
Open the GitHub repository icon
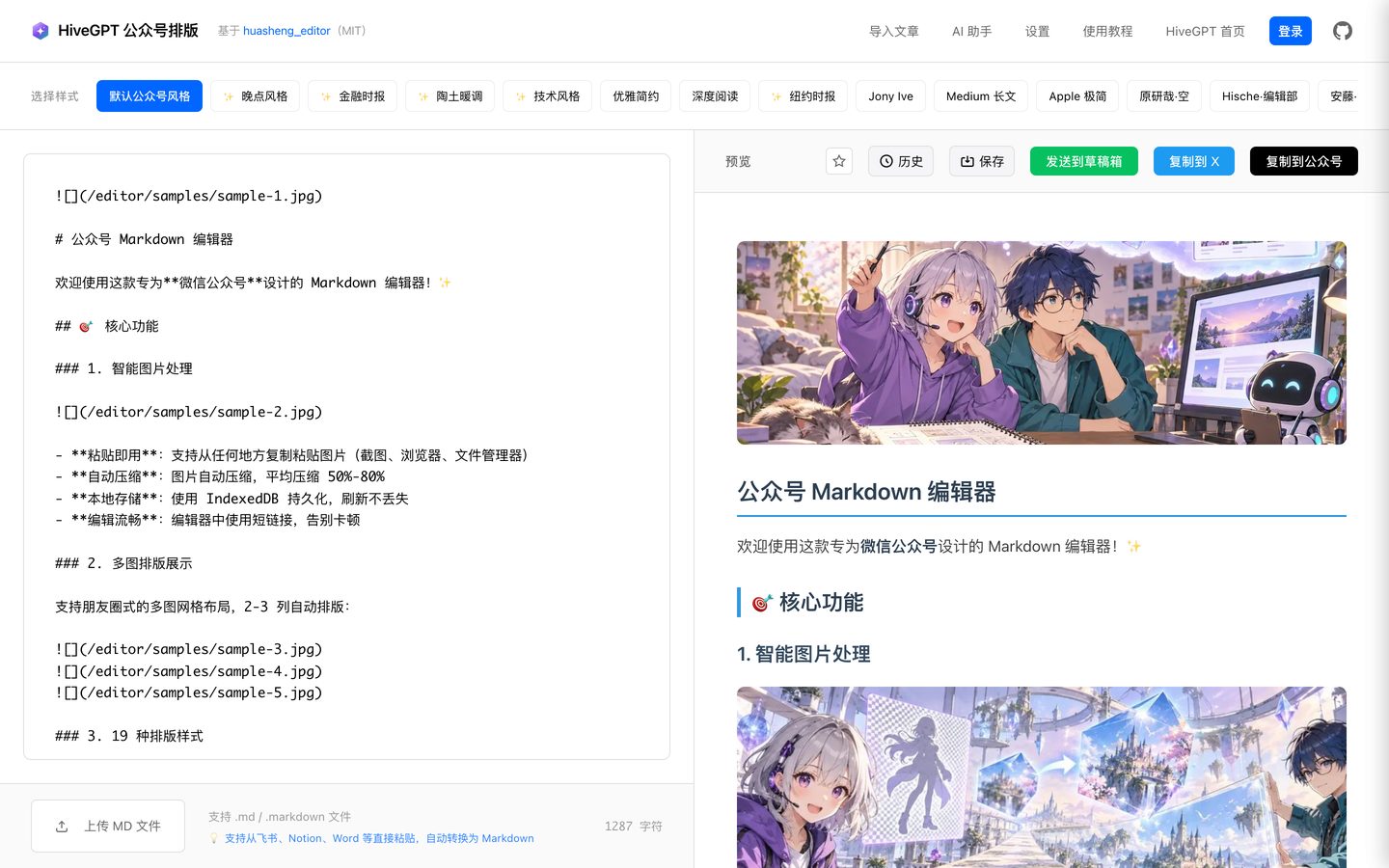click(x=1343, y=31)
